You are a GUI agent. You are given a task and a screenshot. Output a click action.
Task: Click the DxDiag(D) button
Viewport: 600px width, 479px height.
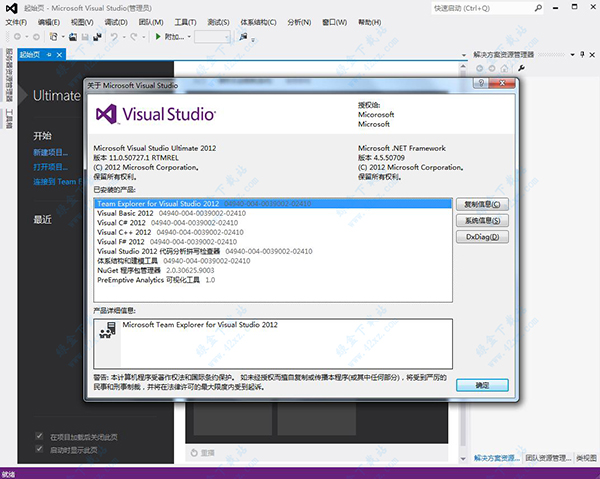pyautogui.click(x=482, y=237)
